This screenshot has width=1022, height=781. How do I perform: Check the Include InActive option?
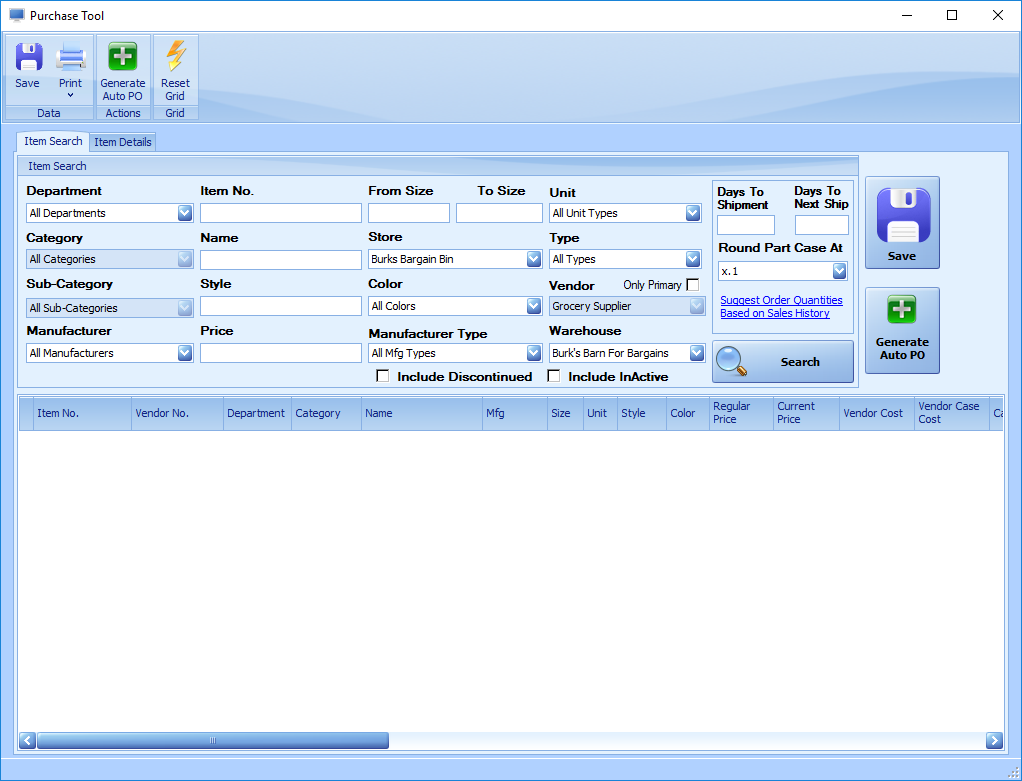tap(554, 376)
